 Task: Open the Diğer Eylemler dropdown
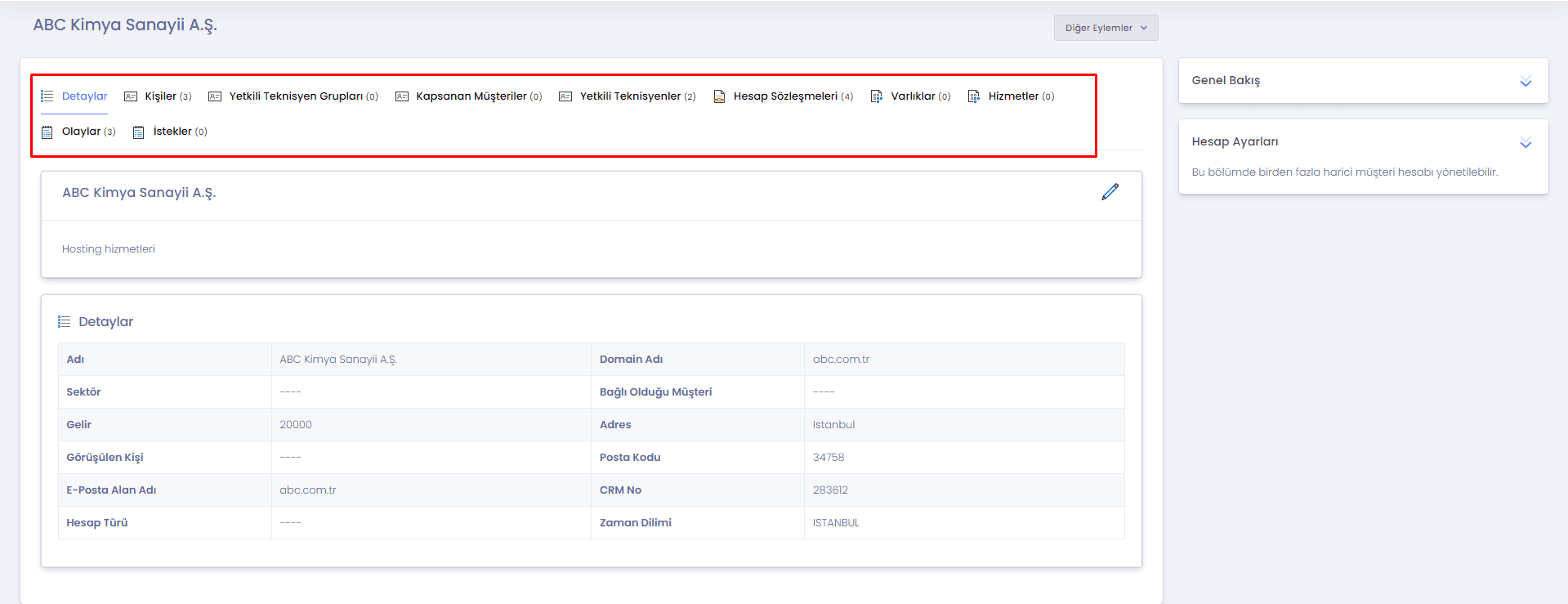(1106, 28)
